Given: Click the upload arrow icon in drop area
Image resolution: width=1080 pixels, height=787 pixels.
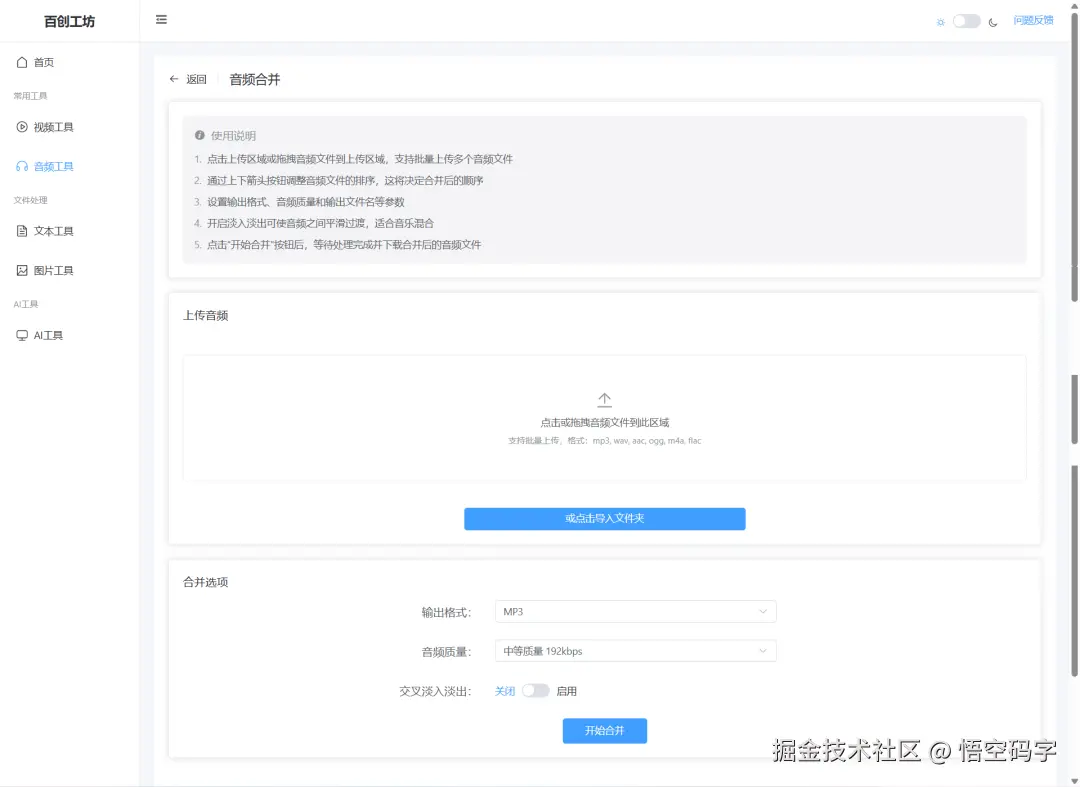Looking at the screenshot, I should click(604, 398).
